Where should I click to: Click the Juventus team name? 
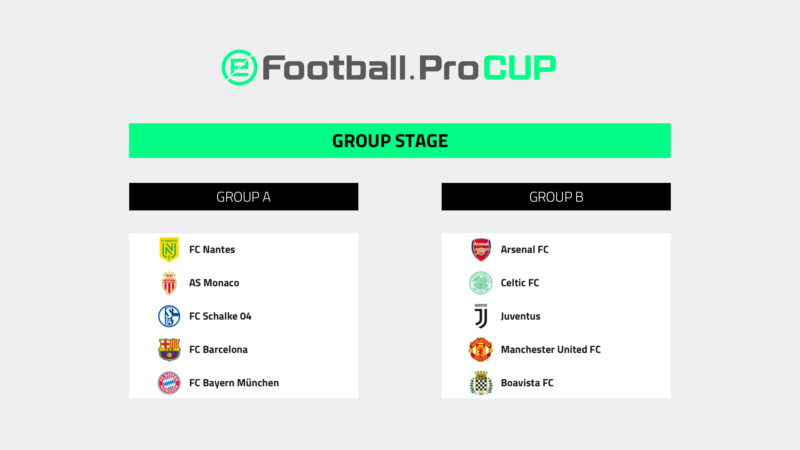click(x=520, y=316)
